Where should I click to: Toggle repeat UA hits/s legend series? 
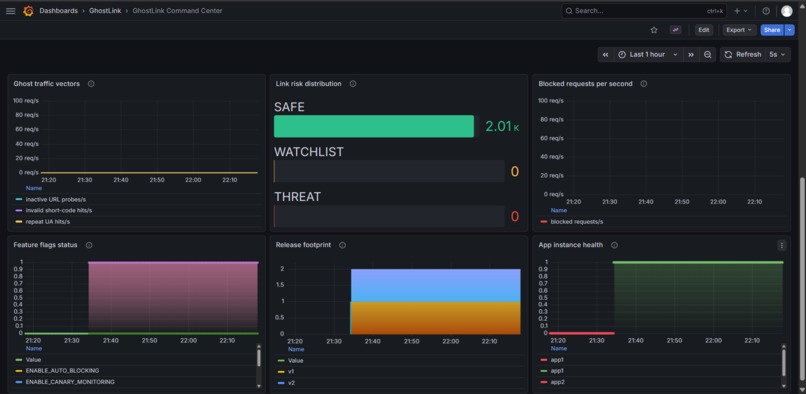tap(48, 222)
